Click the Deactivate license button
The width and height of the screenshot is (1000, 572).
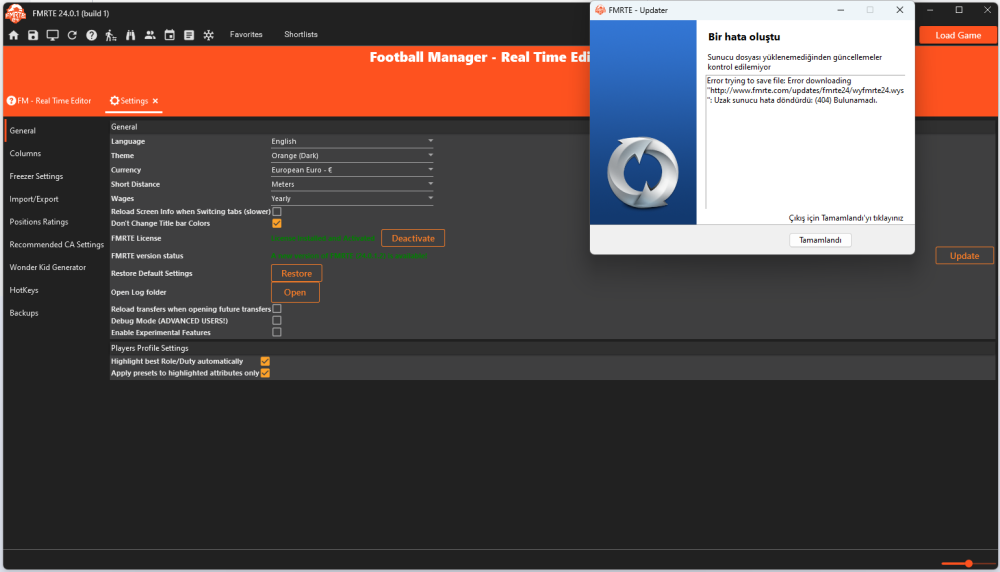(413, 238)
